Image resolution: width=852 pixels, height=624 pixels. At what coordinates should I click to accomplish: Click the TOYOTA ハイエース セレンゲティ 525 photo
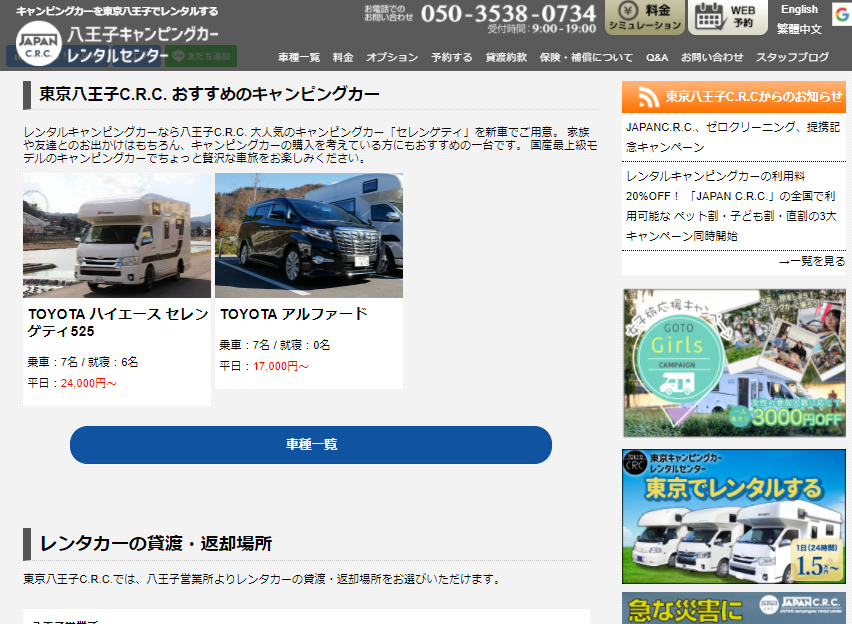(x=117, y=234)
